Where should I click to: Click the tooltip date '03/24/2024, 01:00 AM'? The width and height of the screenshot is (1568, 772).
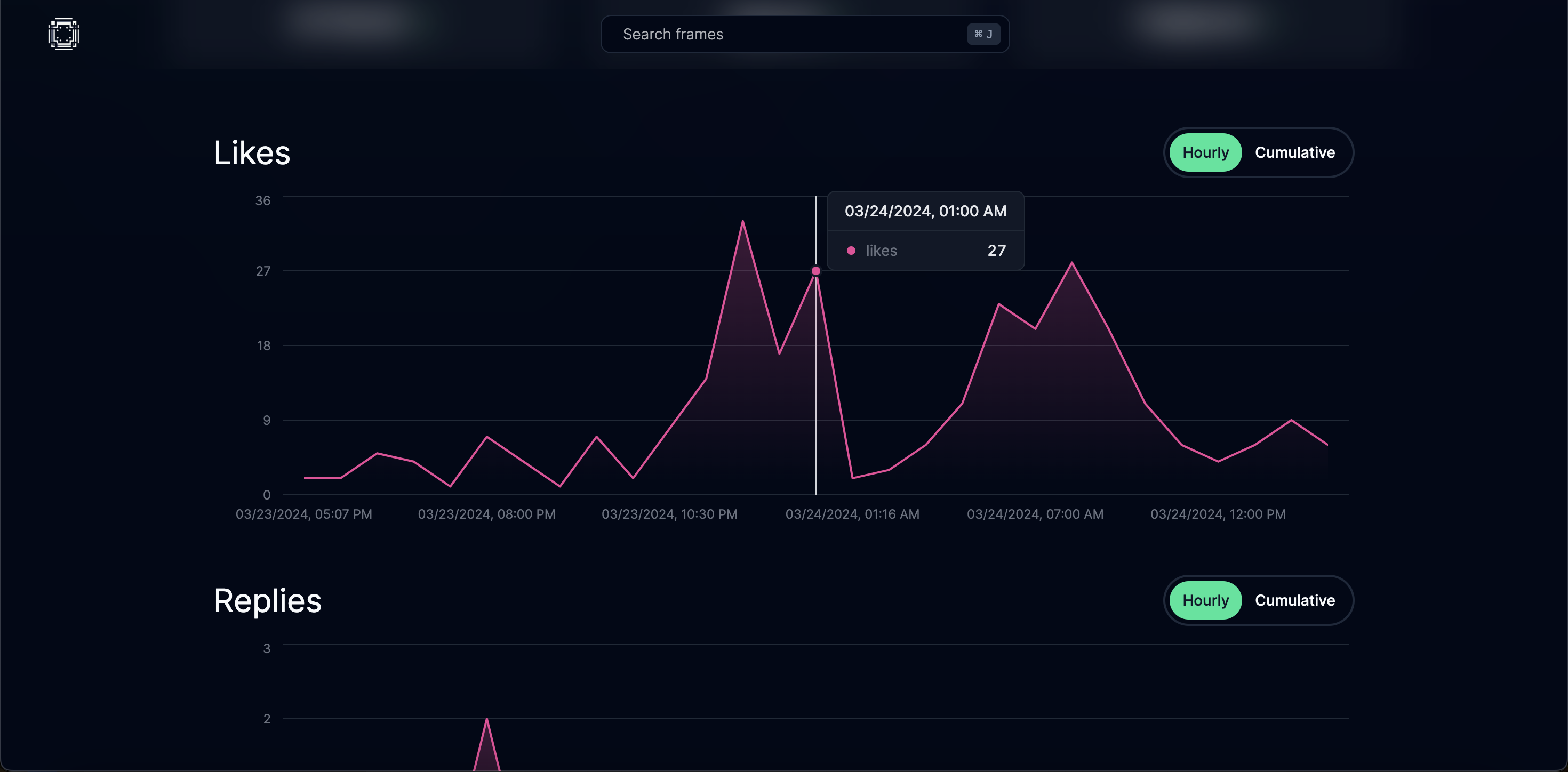coord(925,211)
